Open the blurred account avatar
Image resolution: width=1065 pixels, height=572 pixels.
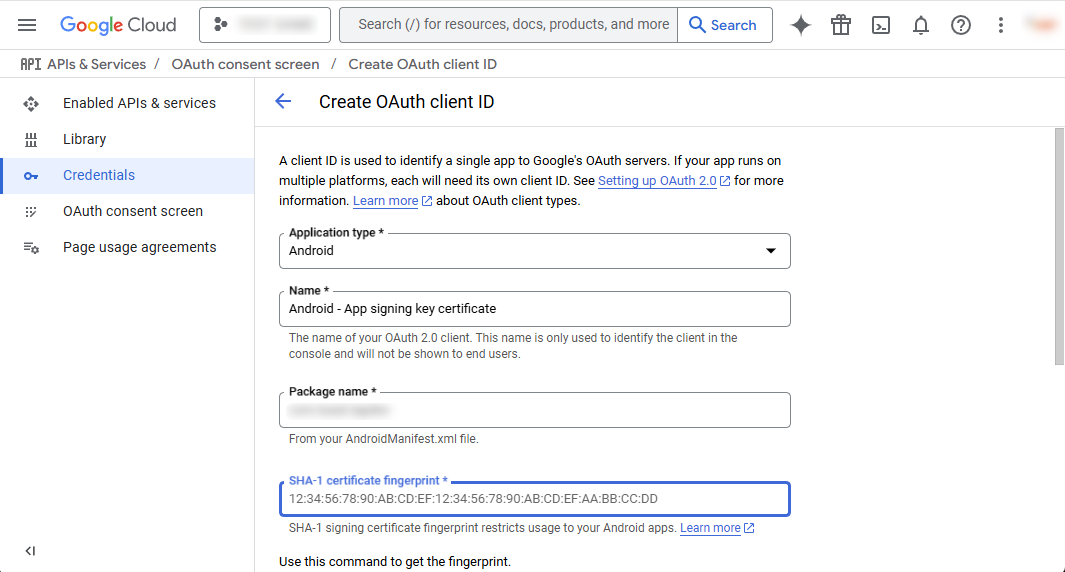(1041, 25)
